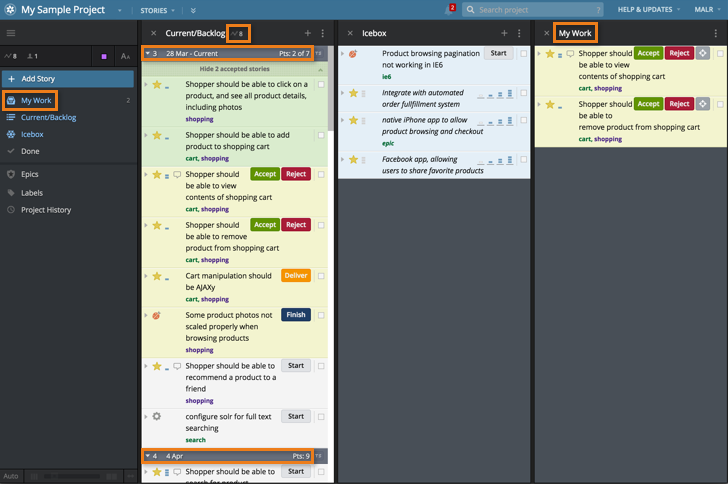Click the purple color square in sidebar

(x=104, y=56)
